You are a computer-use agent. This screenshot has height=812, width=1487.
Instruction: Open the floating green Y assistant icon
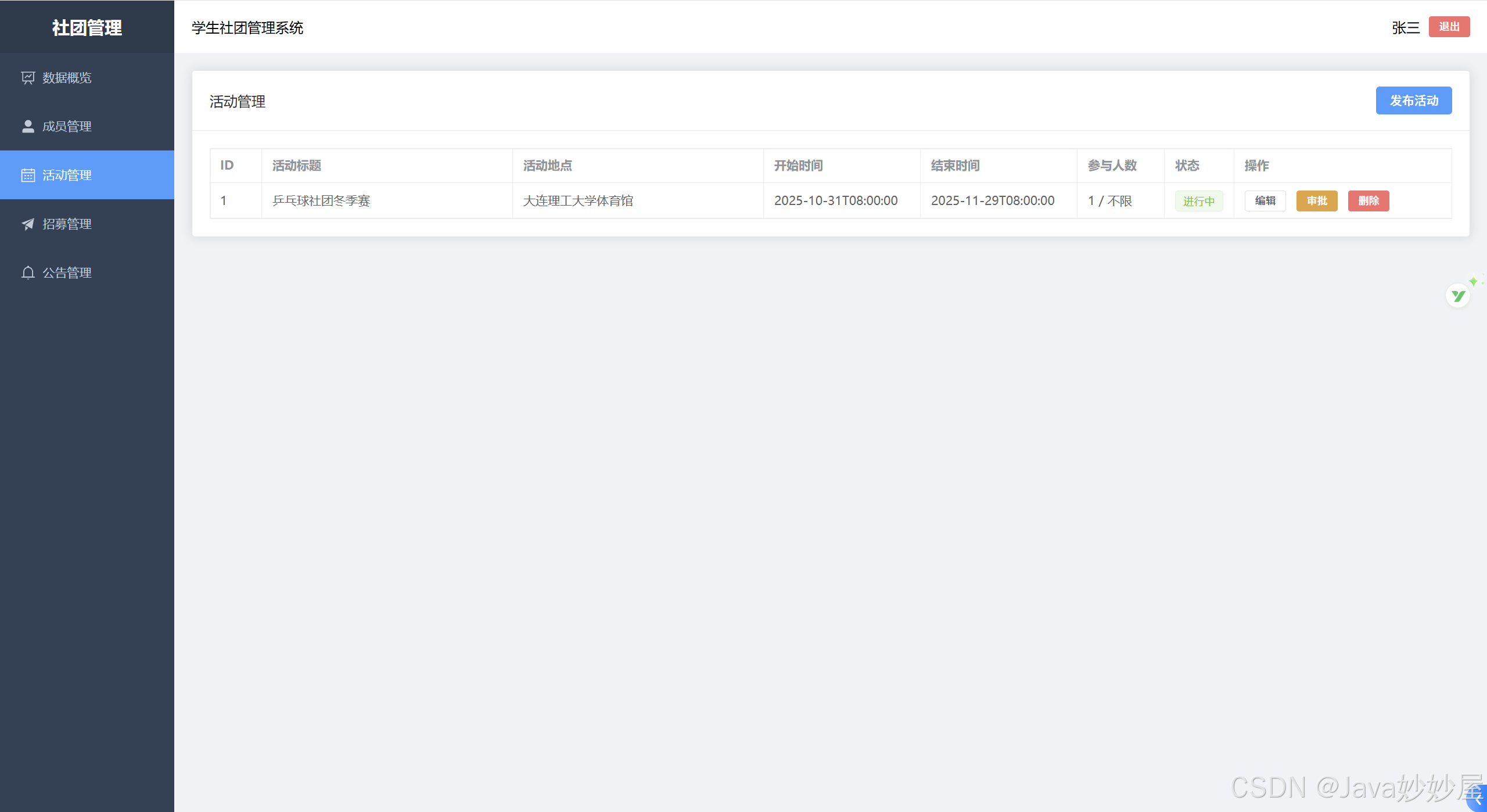click(1458, 296)
